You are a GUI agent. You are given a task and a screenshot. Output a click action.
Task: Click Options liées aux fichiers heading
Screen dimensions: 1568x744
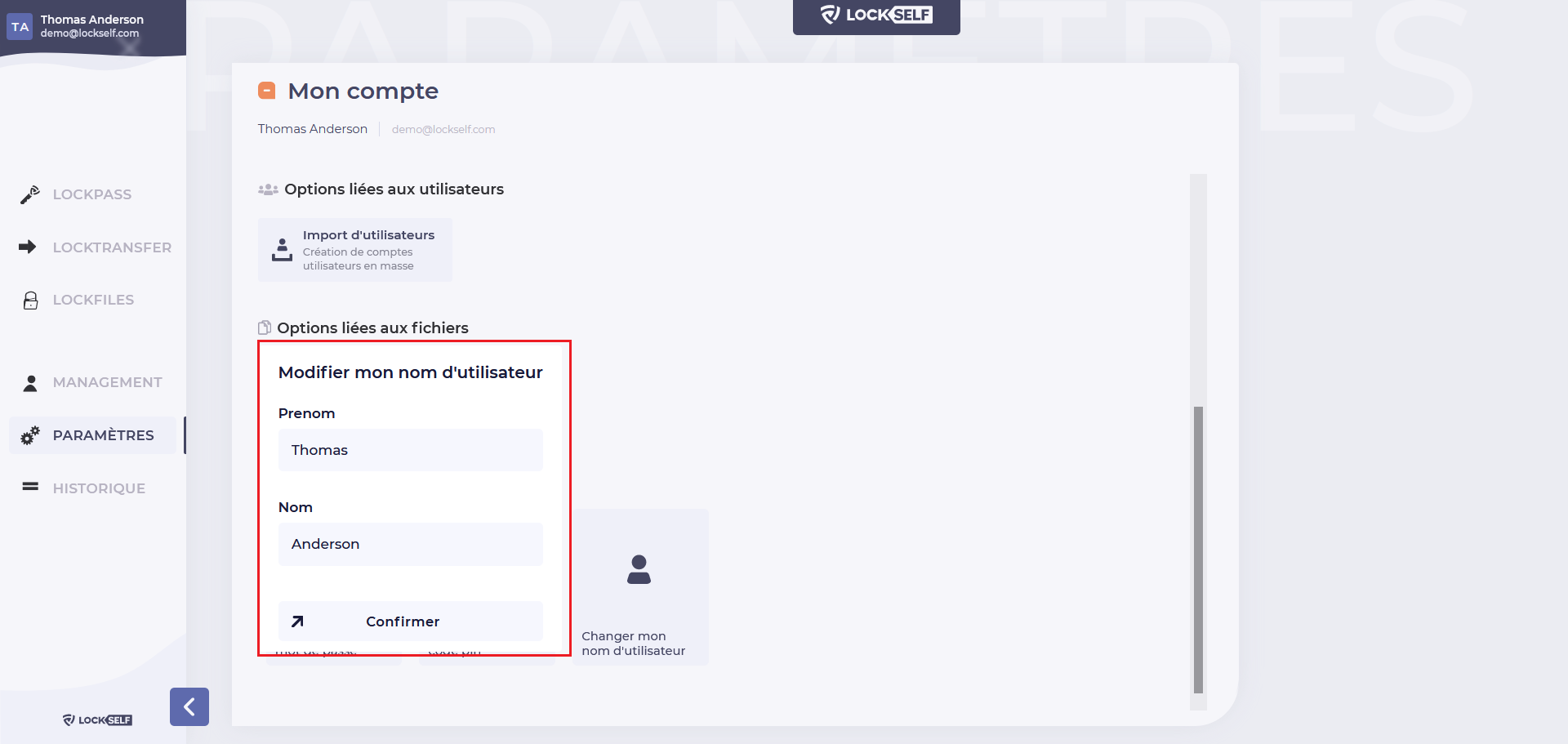(x=372, y=328)
